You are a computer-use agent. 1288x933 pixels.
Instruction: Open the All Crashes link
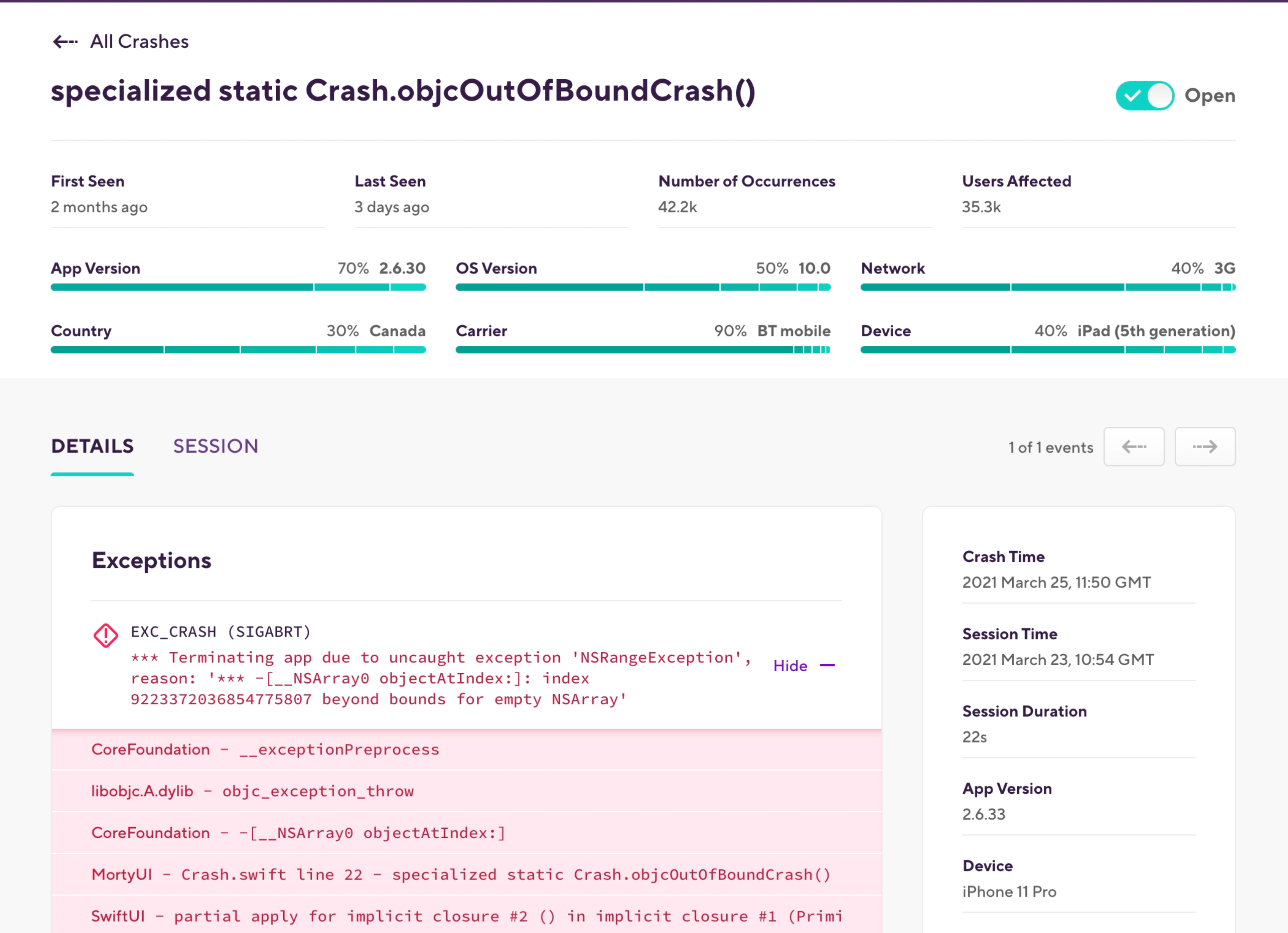[x=139, y=41]
